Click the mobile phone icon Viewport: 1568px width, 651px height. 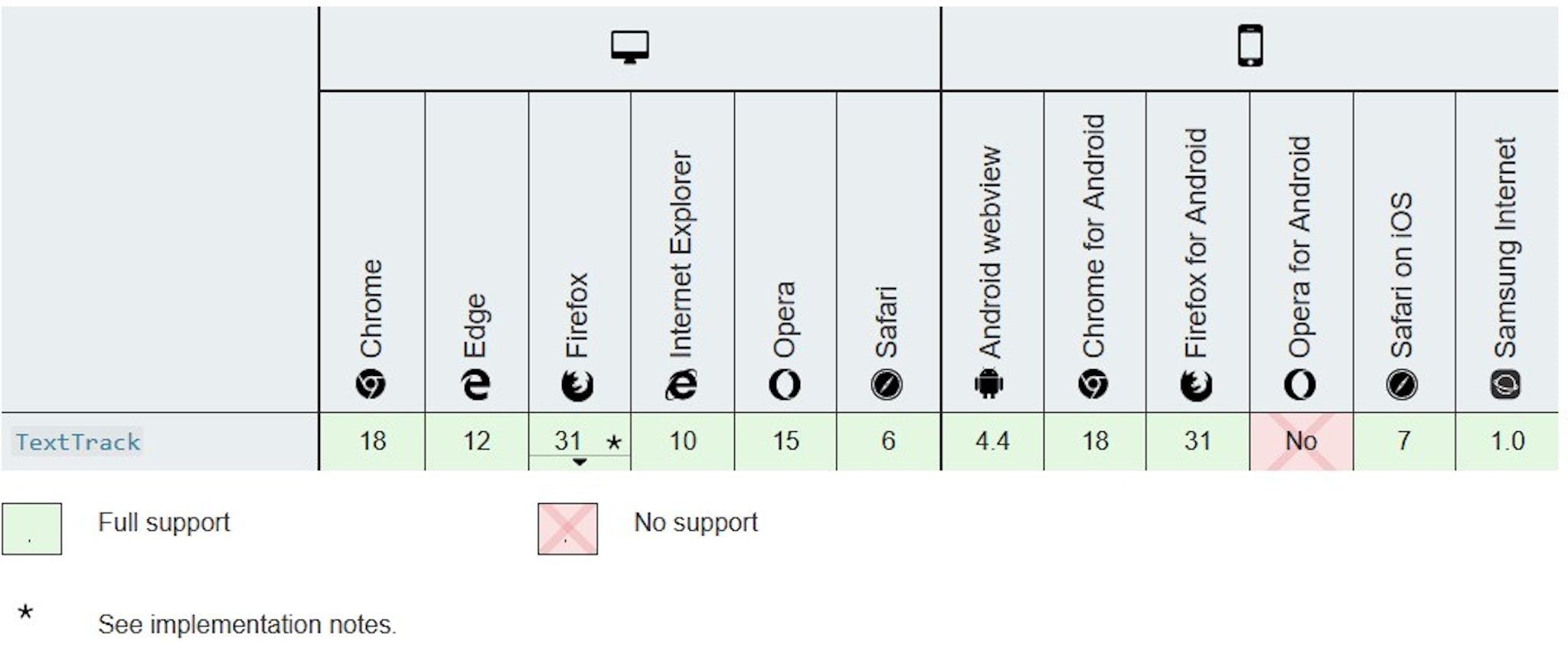[1249, 46]
